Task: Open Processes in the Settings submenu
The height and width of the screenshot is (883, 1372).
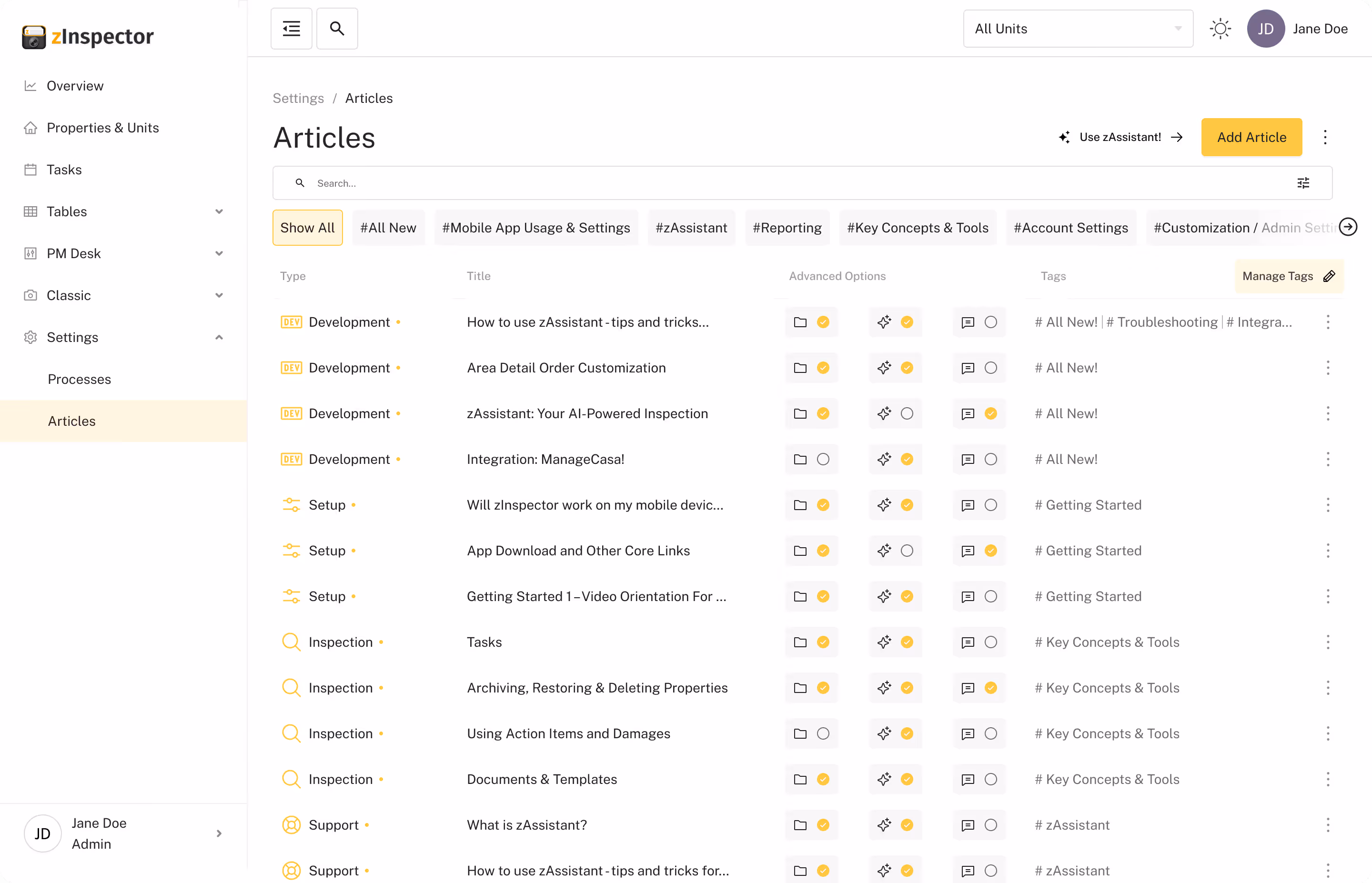Action: coord(79,379)
